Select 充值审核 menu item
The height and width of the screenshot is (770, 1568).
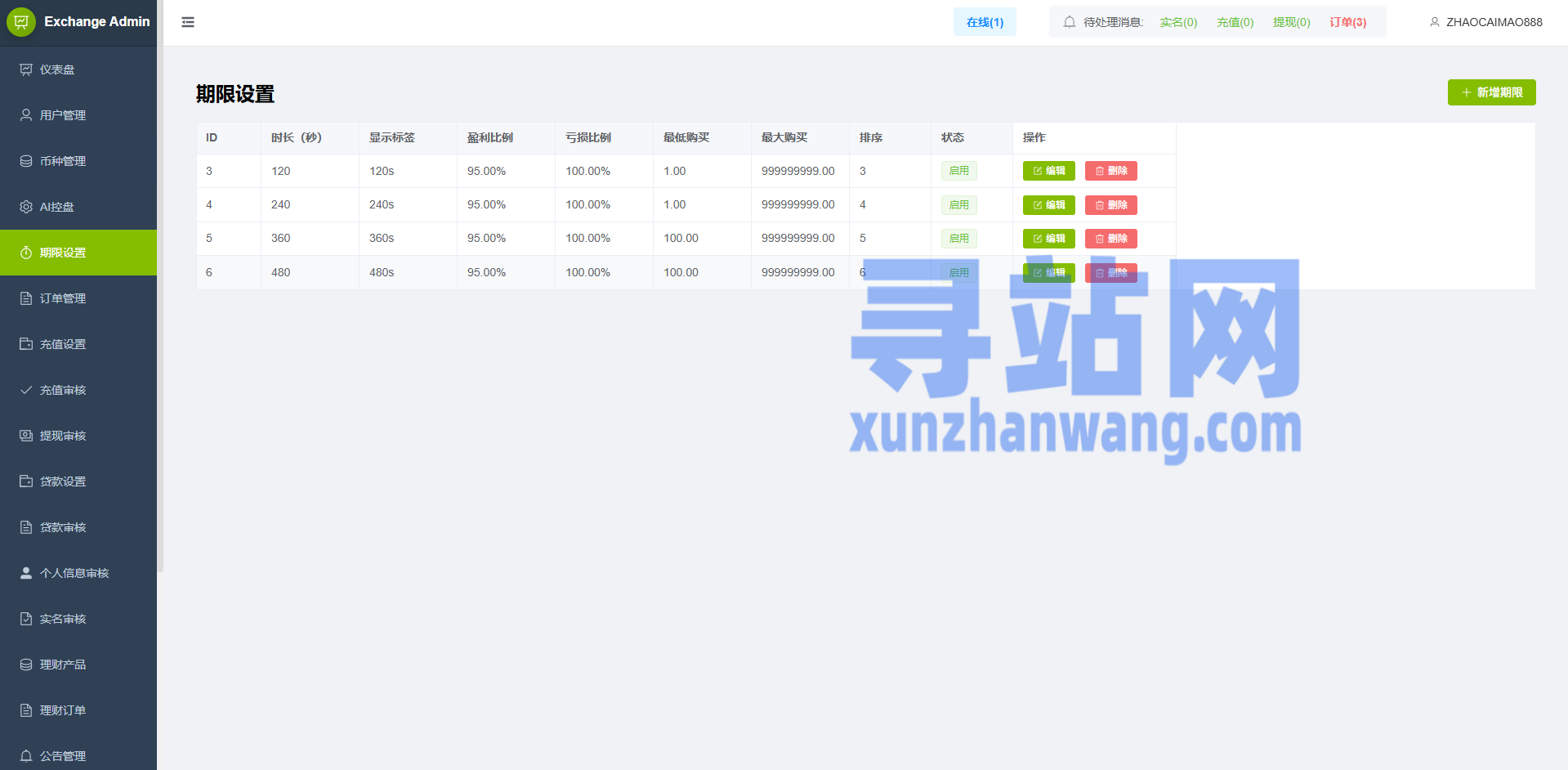[62, 390]
